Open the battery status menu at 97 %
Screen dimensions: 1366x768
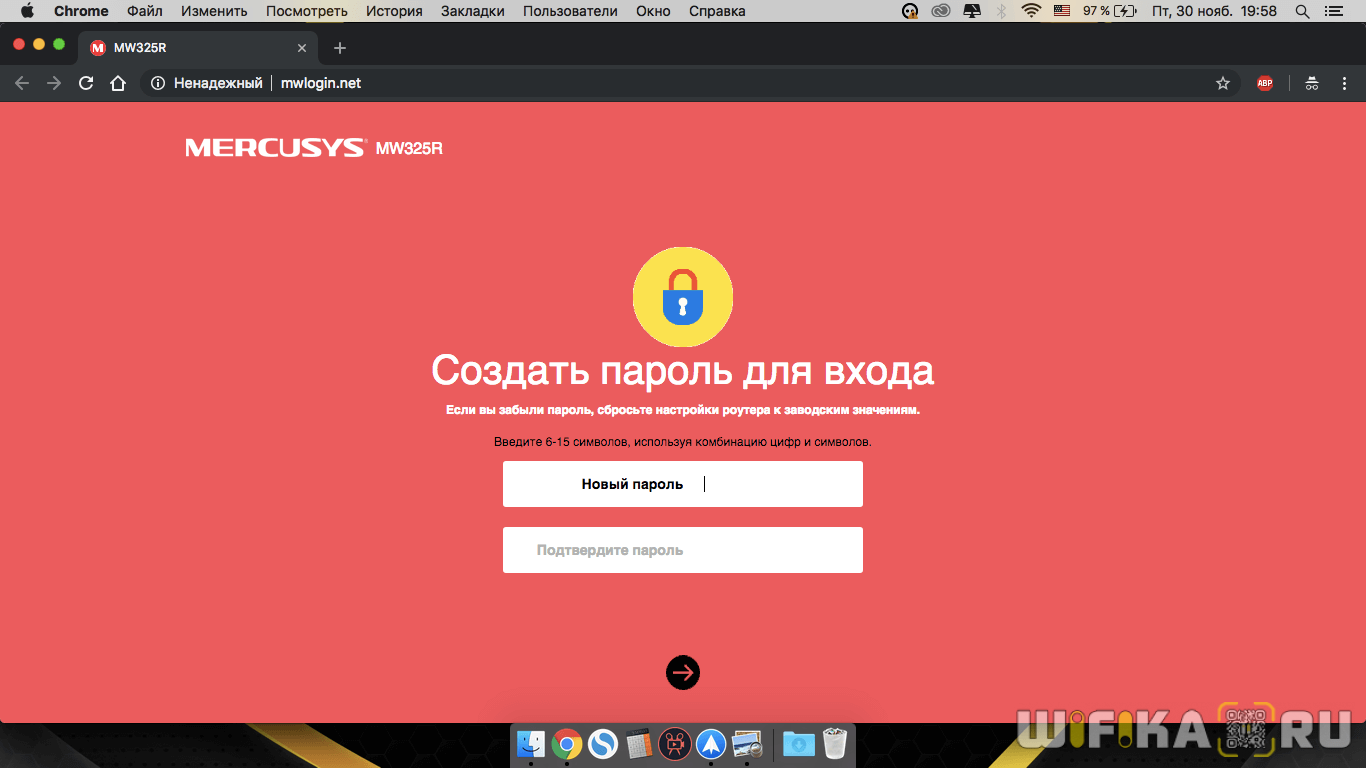click(x=1110, y=12)
